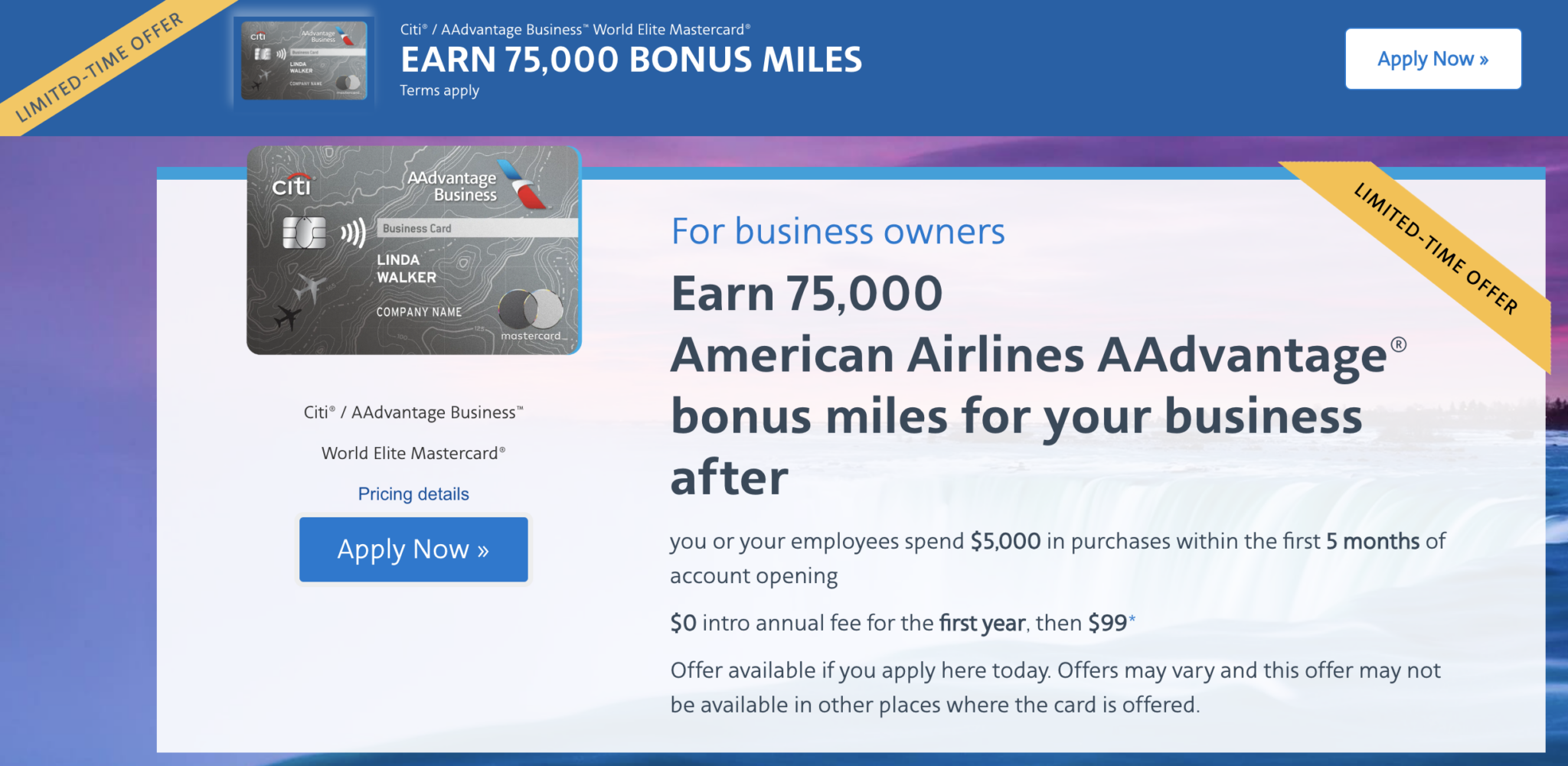The width and height of the screenshot is (1568, 766).
Task: Click the COMPANY NAME label on the card
Action: pyautogui.click(x=419, y=311)
